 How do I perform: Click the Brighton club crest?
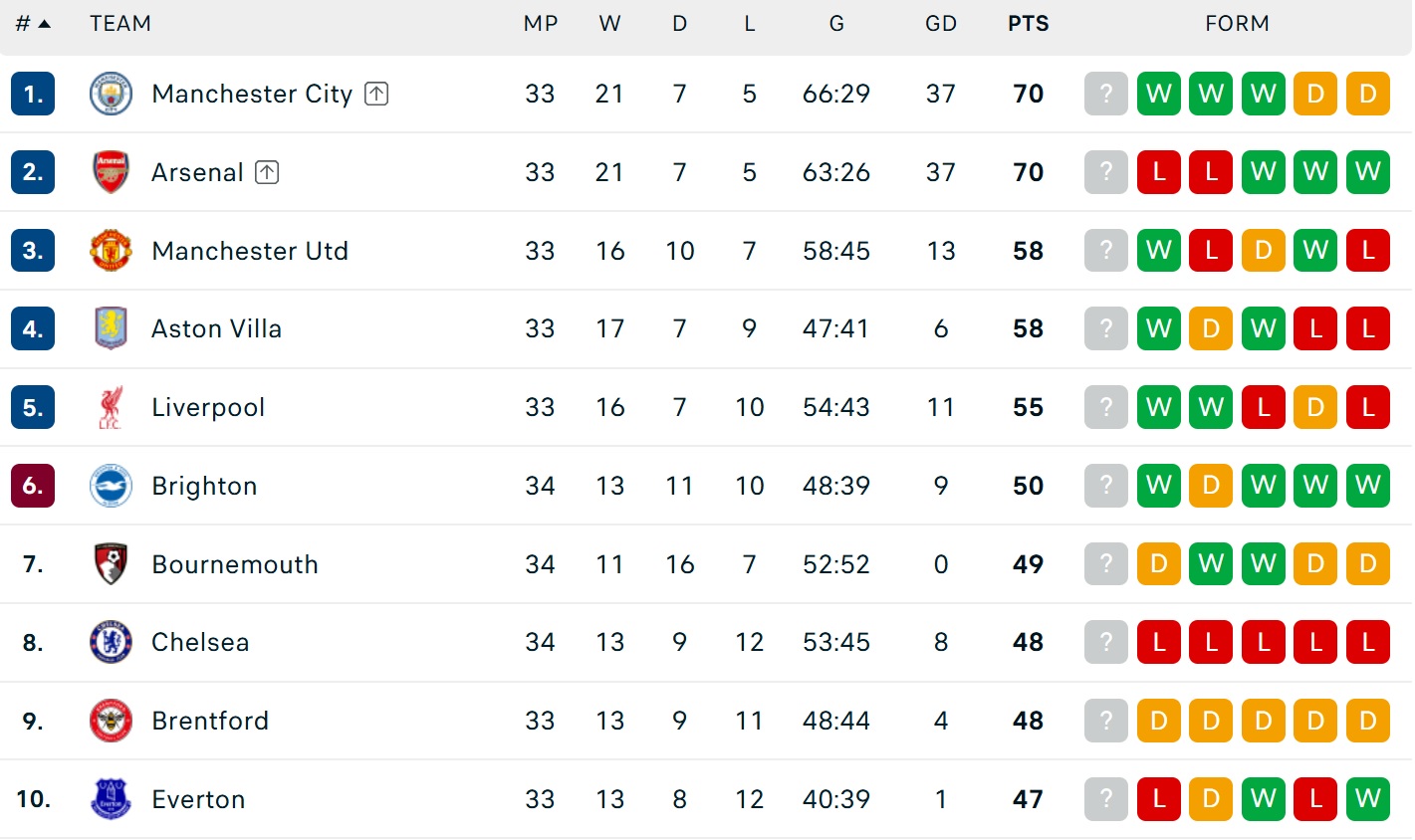click(x=111, y=486)
